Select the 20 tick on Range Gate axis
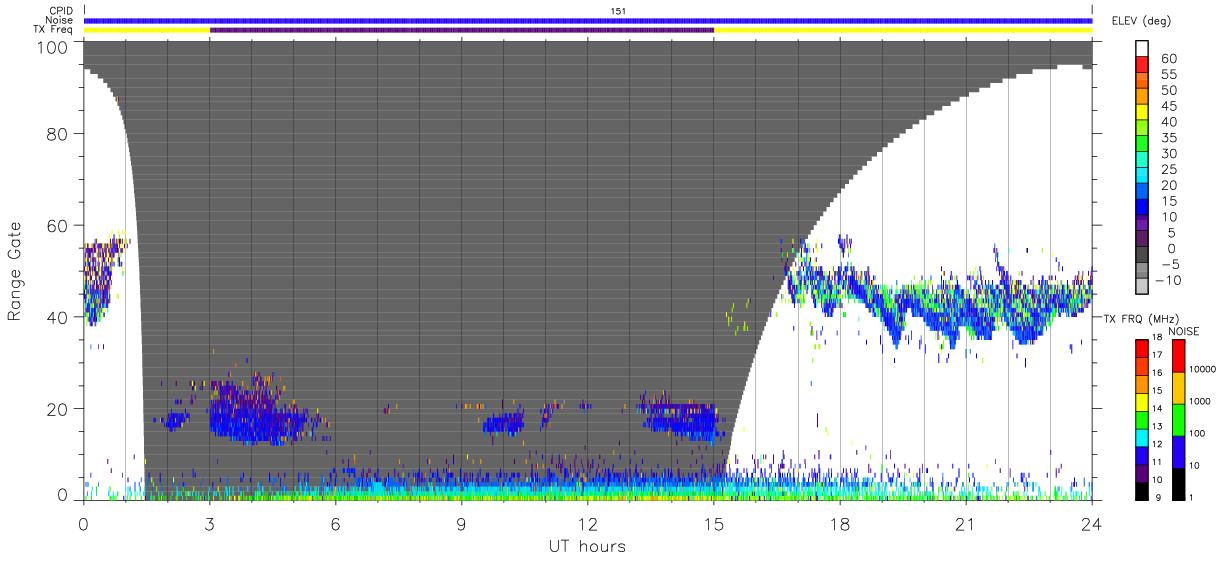The image size is (1228, 567). click(56, 408)
